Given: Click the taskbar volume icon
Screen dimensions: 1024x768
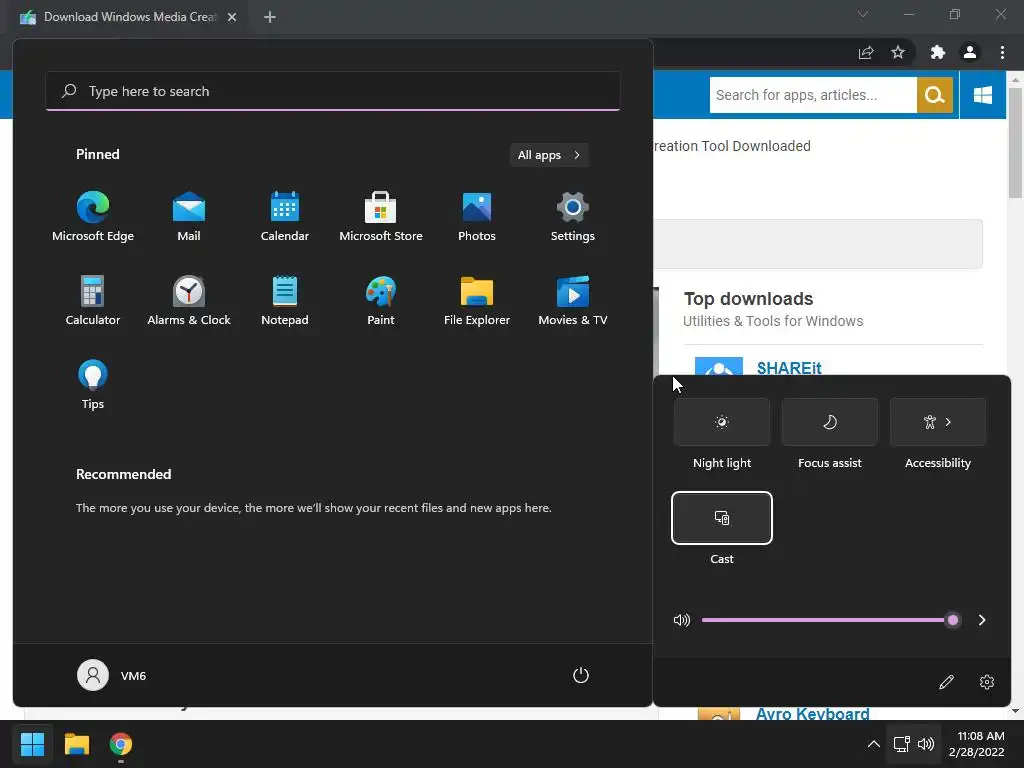Looking at the screenshot, I should [926, 744].
